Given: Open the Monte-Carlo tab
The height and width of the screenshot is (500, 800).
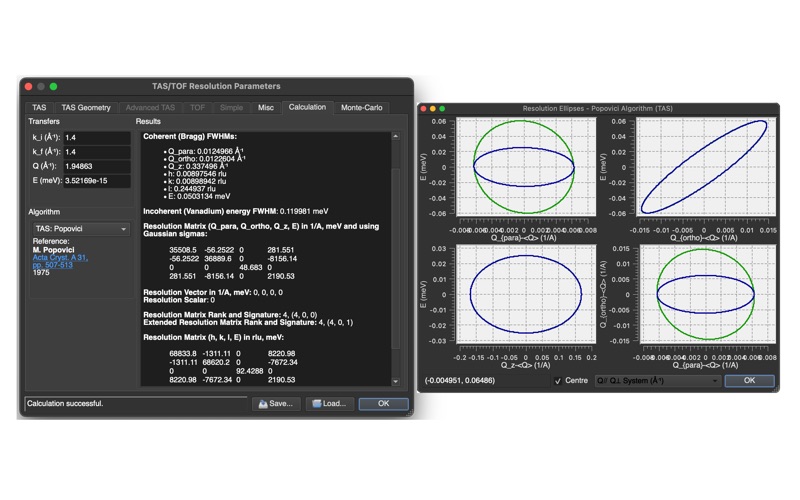Looking at the screenshot, I should 361,108.
